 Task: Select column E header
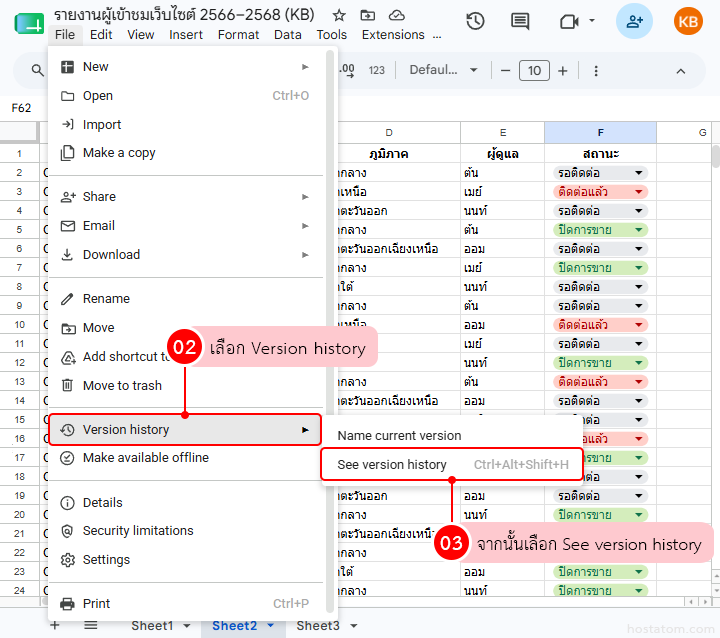[x=503, y=133]
